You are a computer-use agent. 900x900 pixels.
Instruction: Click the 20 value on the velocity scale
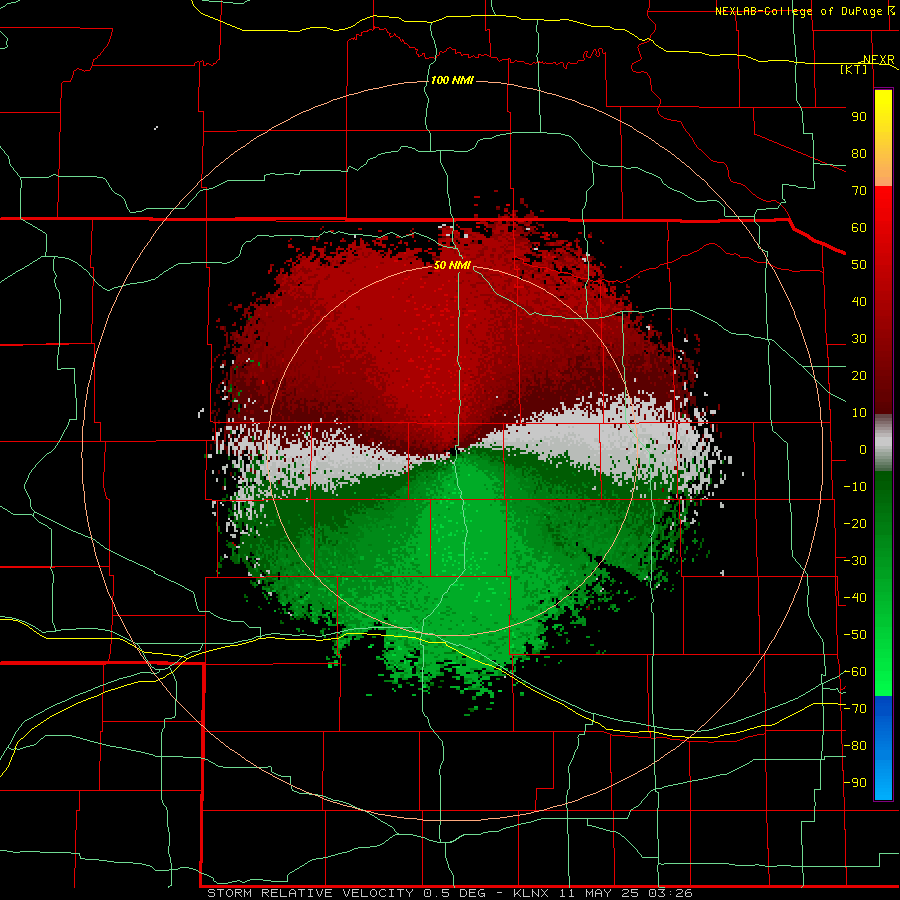[x=859, y=376]
